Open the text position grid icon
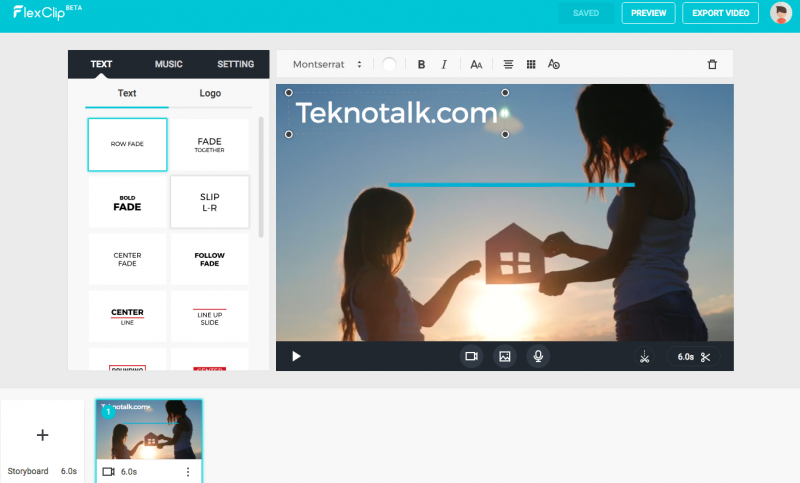This screenshot has height=483, width=800. pos(531,64)
